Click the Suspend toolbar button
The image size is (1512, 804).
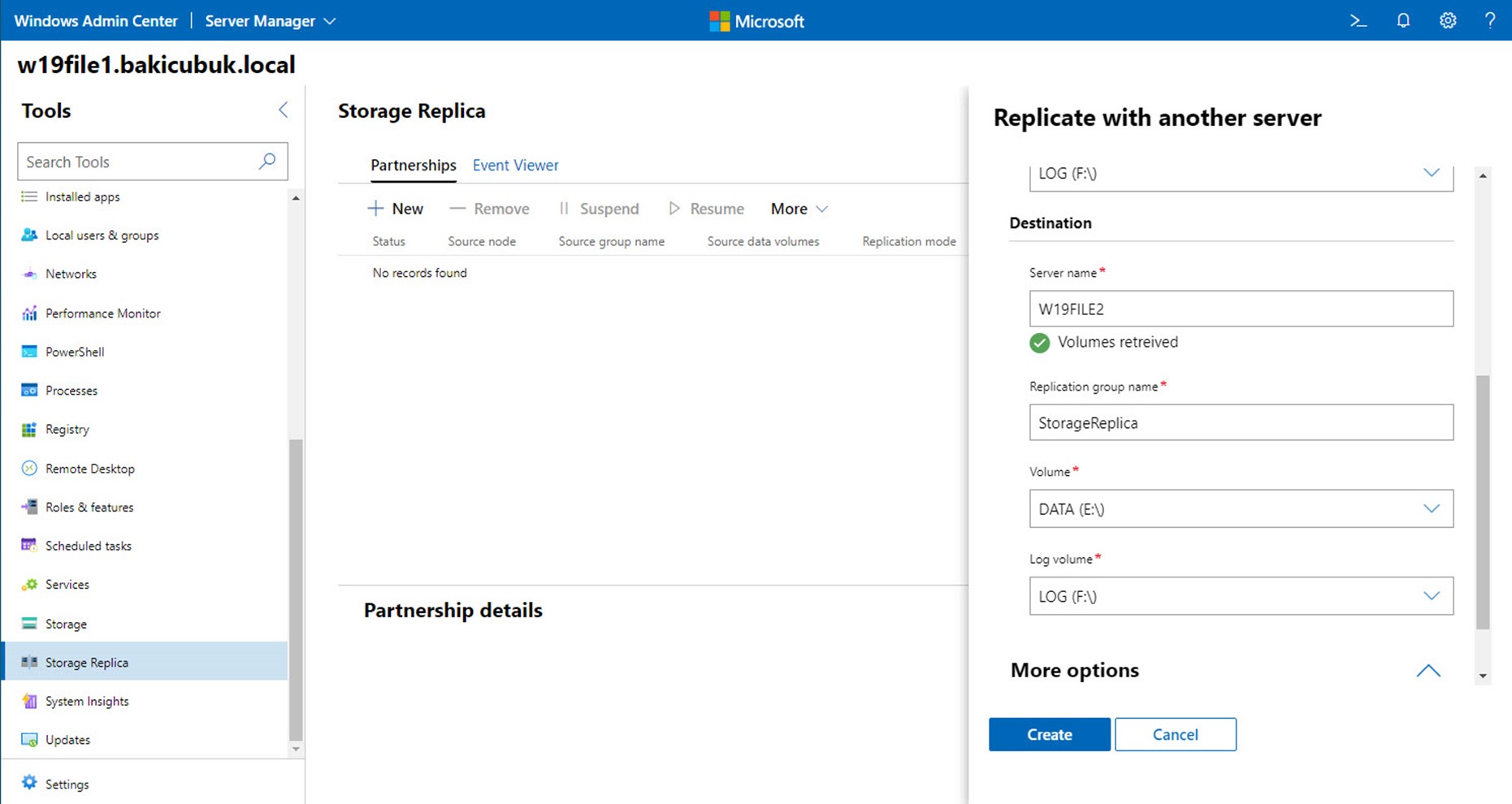tap(599, 209)
